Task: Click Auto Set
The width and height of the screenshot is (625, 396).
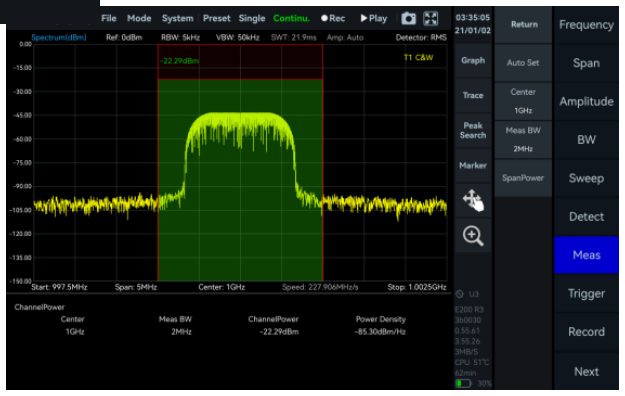Action: (523, 63)
